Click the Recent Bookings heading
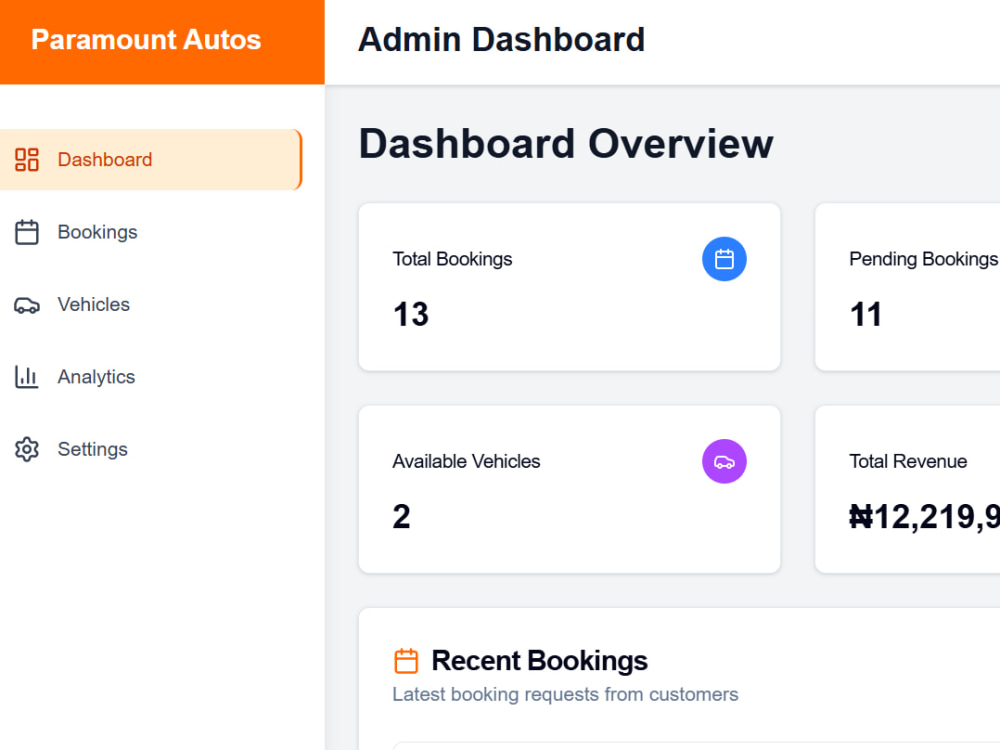Image resolution: width=1000 pixels, height=750 pixels. point(540,661)
